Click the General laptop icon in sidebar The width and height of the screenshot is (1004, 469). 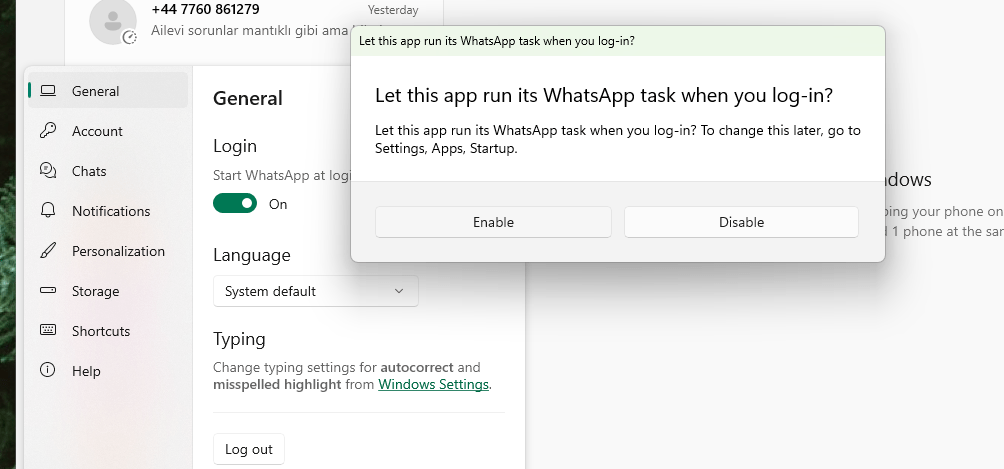[48, 91]
